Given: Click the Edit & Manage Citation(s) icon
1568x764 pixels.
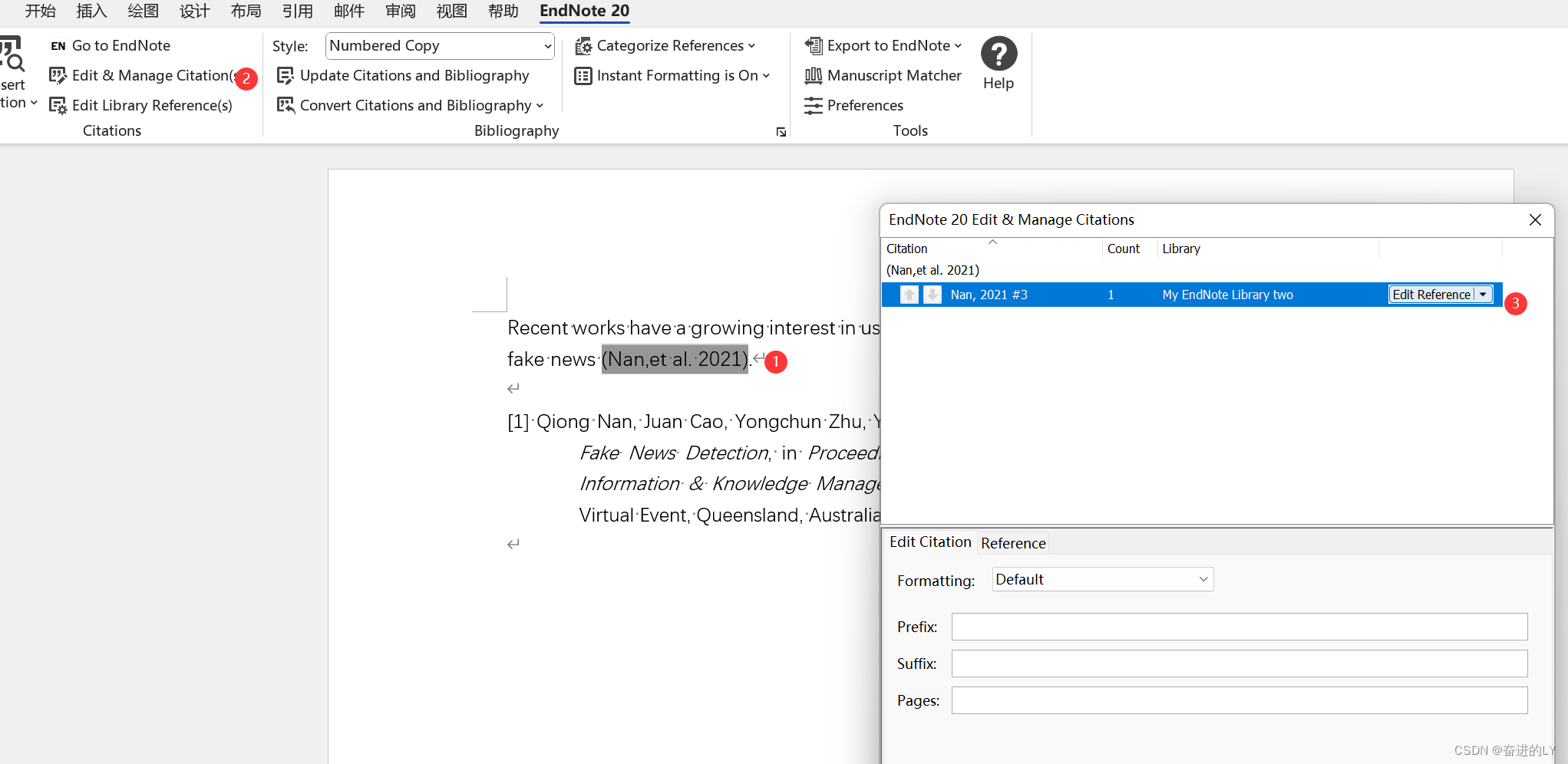Looking at the screenshot, I should tap(58, 75).
